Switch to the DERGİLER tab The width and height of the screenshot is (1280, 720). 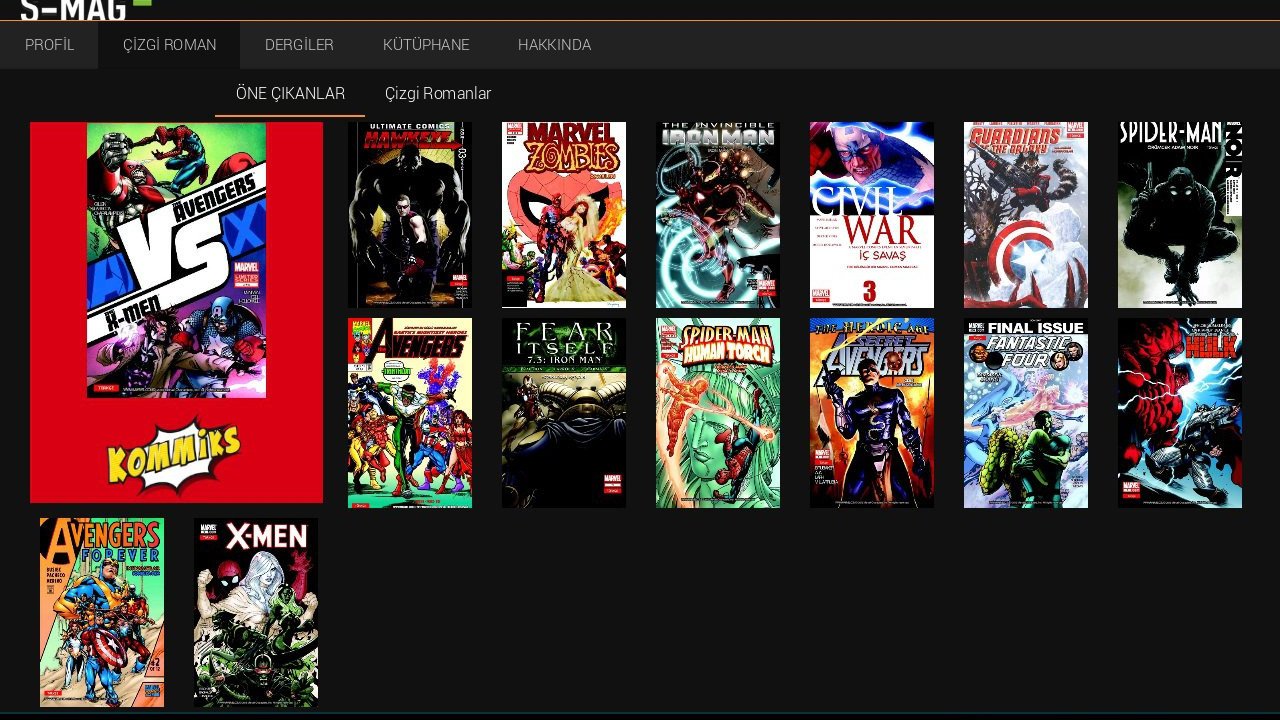(x=297, y=45)
